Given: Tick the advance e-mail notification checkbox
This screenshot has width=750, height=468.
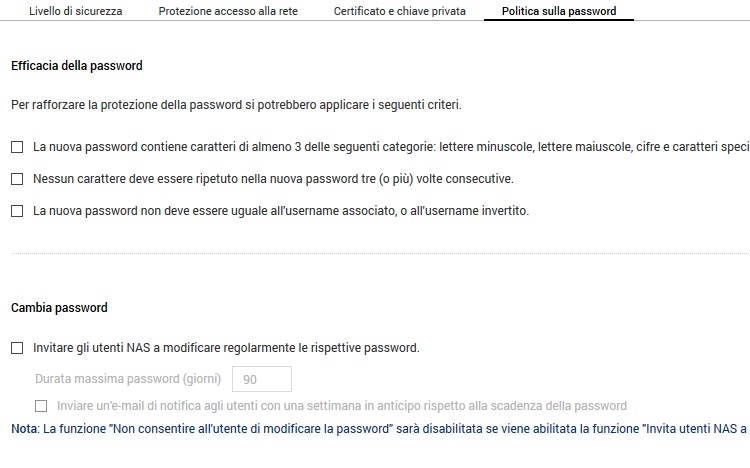Looking at the screenshot, I should coord(41,406).
